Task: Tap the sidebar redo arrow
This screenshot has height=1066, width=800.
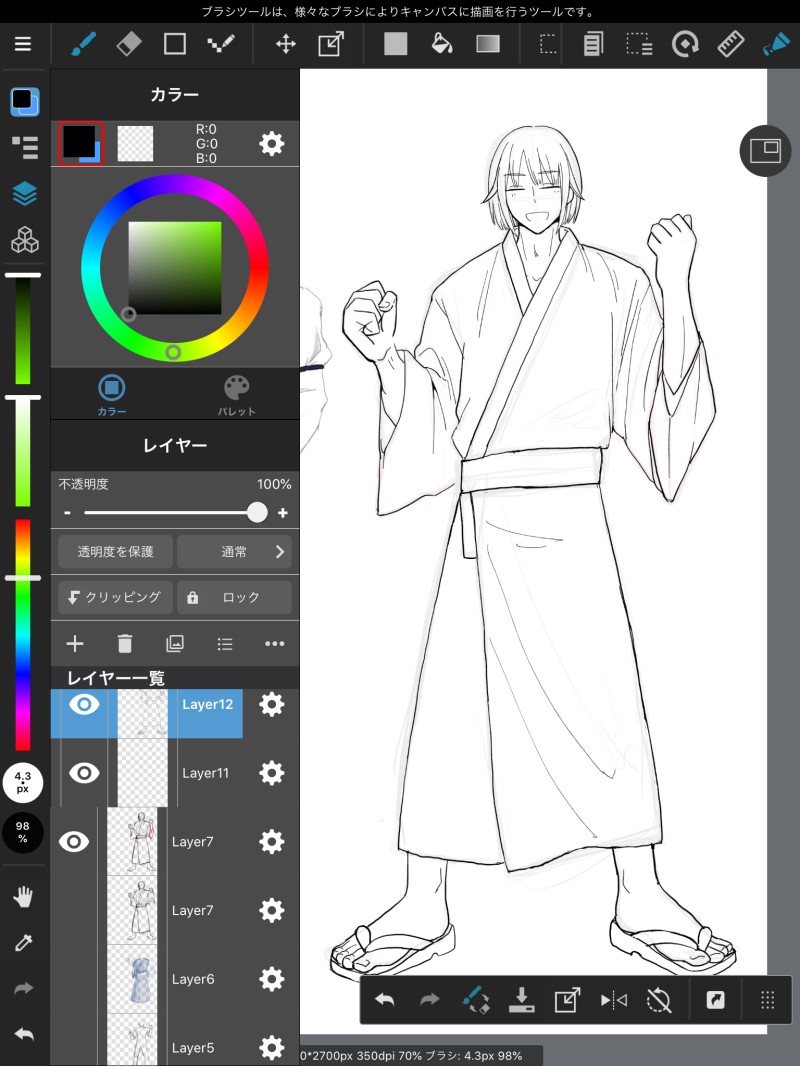Action: pyautogui.click(x=23, y=988)
